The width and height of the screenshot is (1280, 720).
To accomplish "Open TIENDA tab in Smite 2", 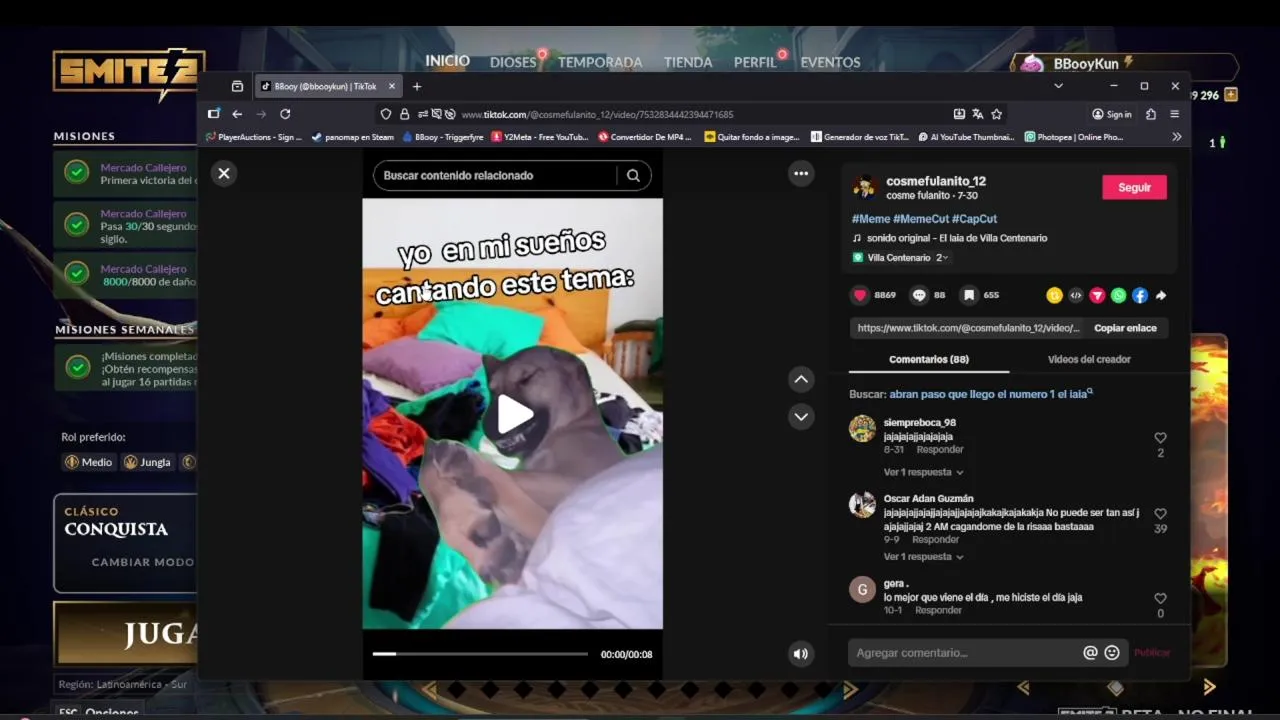I will [x=688, y=62].
